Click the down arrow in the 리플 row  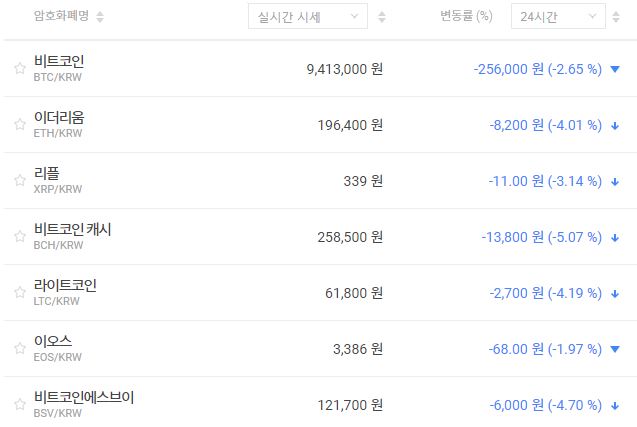coord(615,182)
